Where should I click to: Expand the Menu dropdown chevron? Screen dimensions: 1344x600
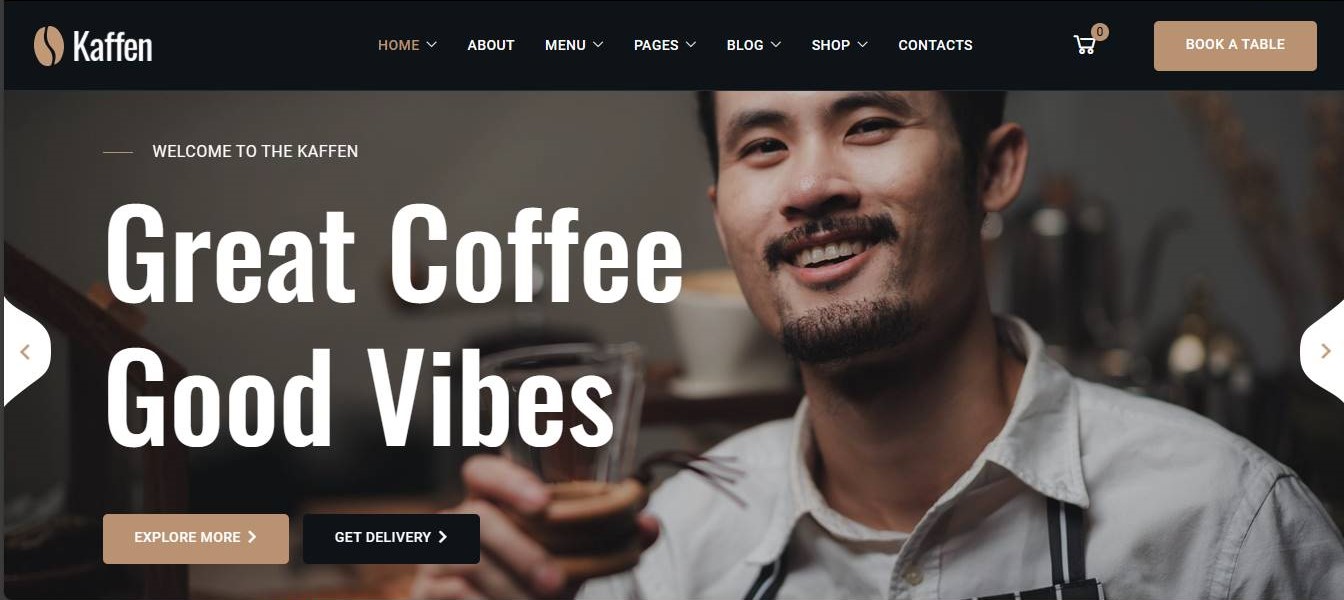pyautogui.click(x=598, y=45)
